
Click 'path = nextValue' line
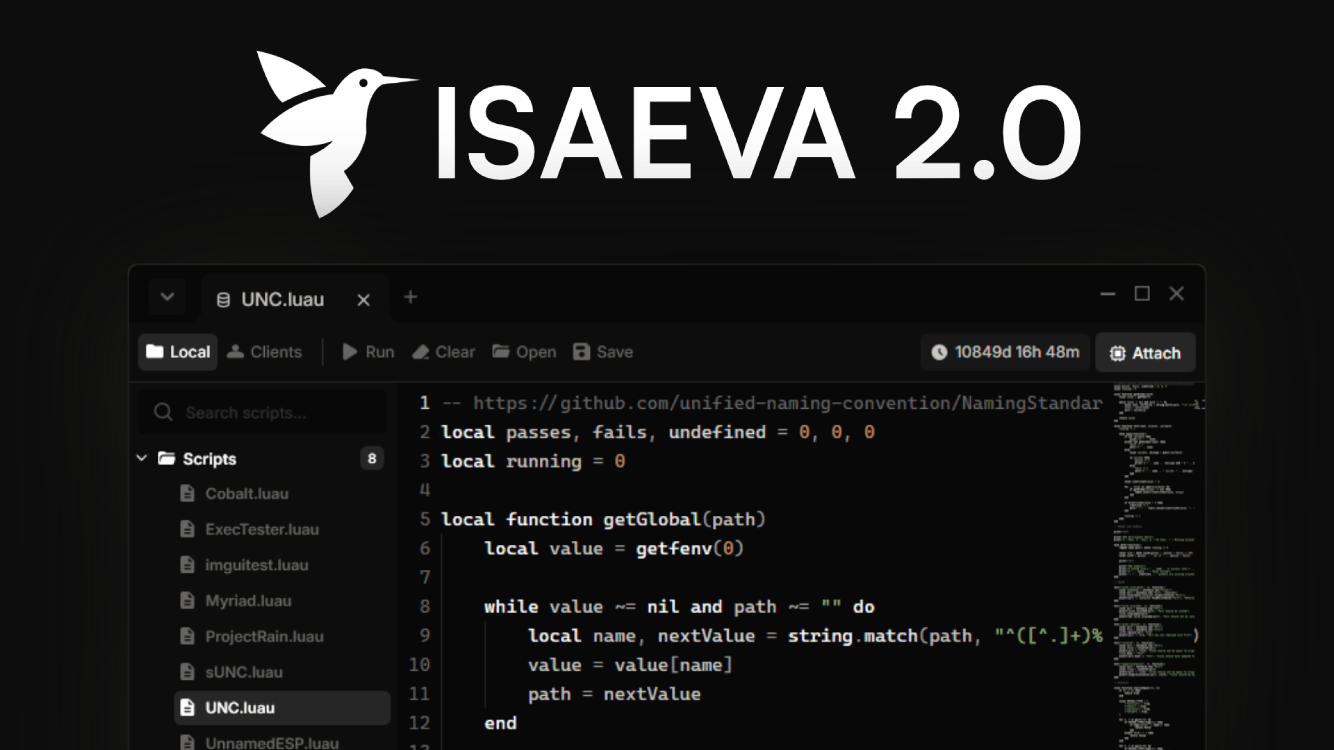[x=614, y=694]
